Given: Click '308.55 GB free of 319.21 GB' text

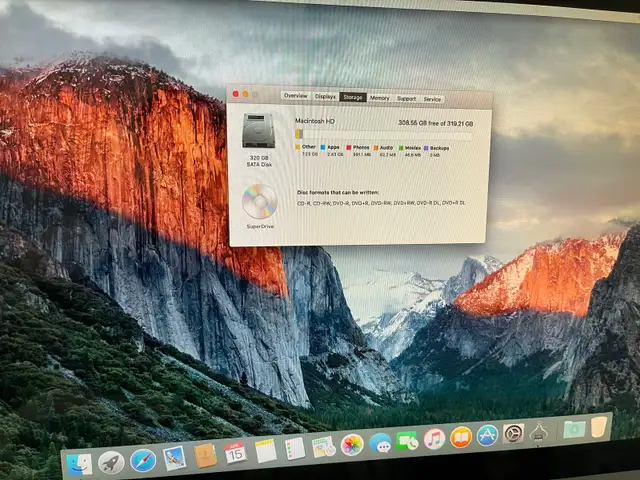Looking at the screenshot, I should coord(436,123).
